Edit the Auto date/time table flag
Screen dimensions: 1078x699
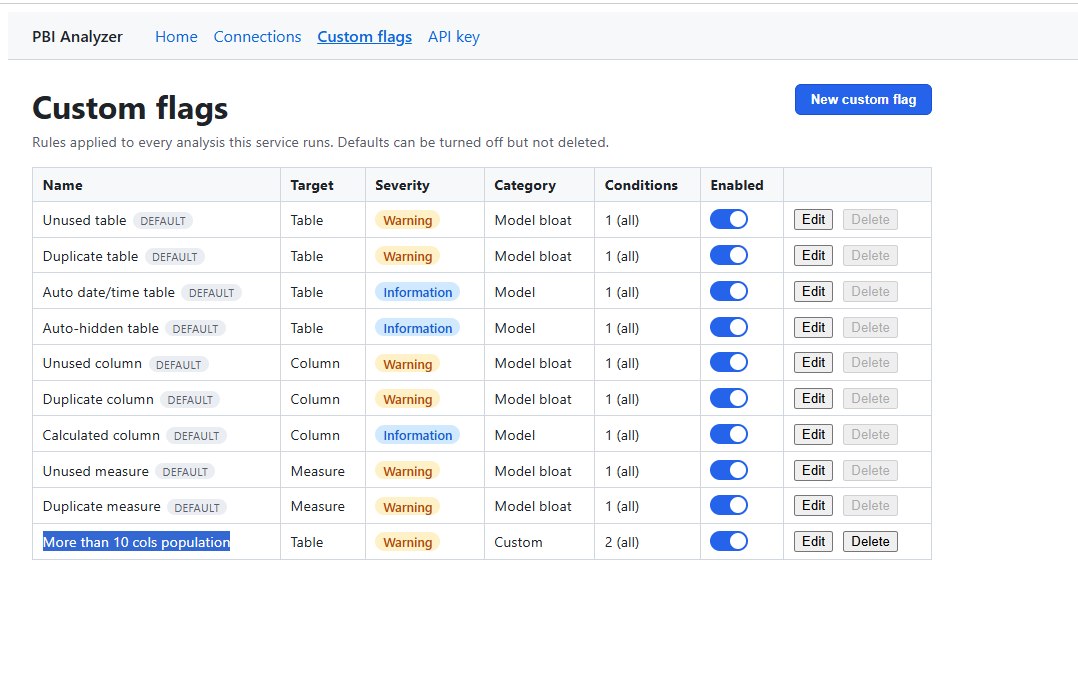[813, 291]
